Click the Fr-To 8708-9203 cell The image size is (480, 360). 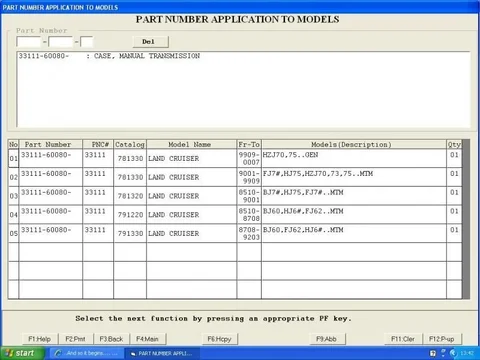click(x=249, y=233)
